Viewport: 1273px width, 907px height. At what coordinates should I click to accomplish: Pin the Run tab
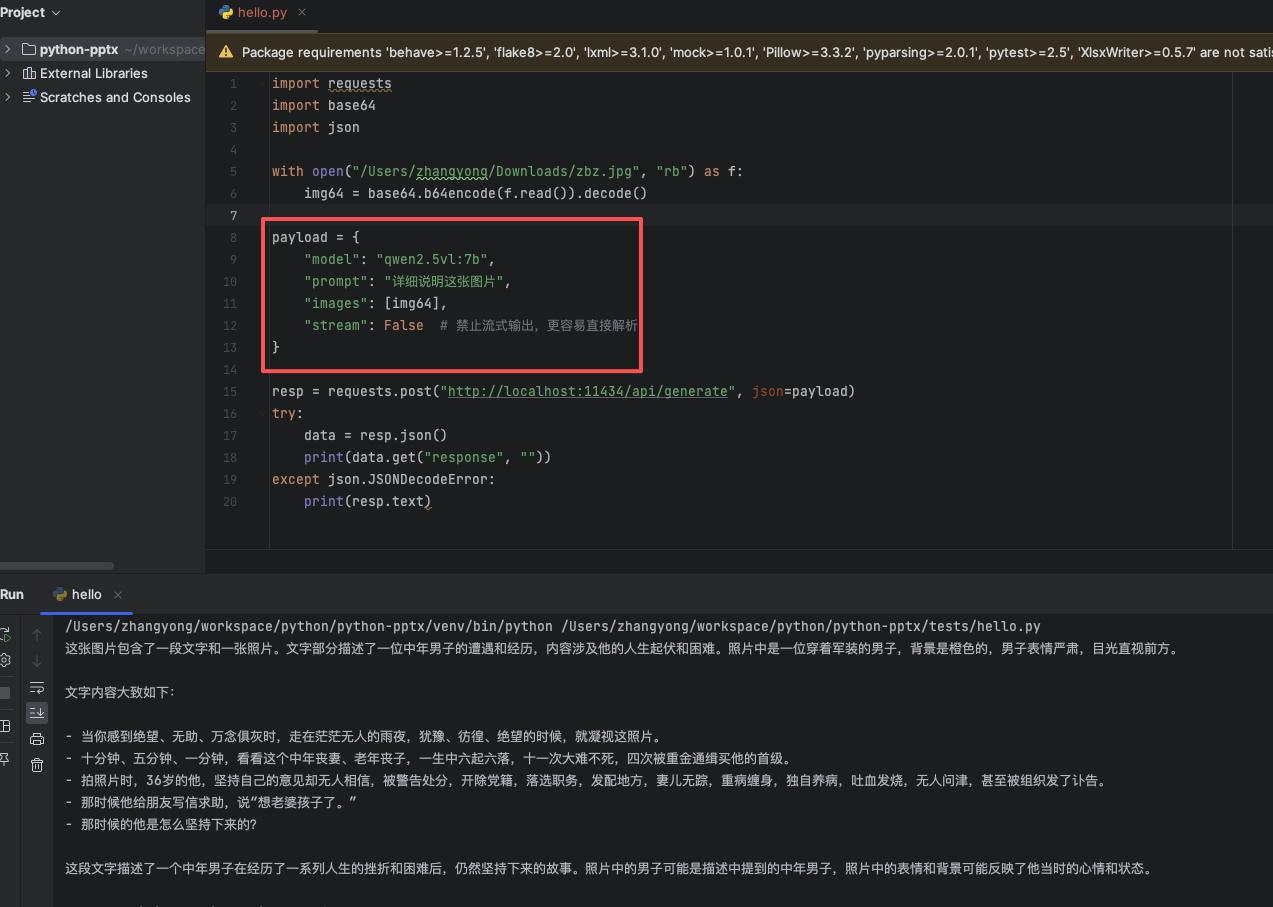(x=4, y=759)
